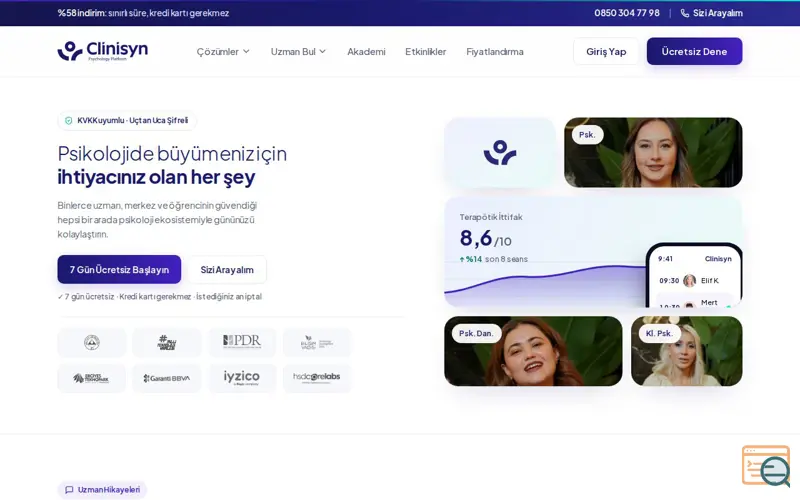
Task: Click the hsdcorelabs partner logo
Action: tap(317, 378)
